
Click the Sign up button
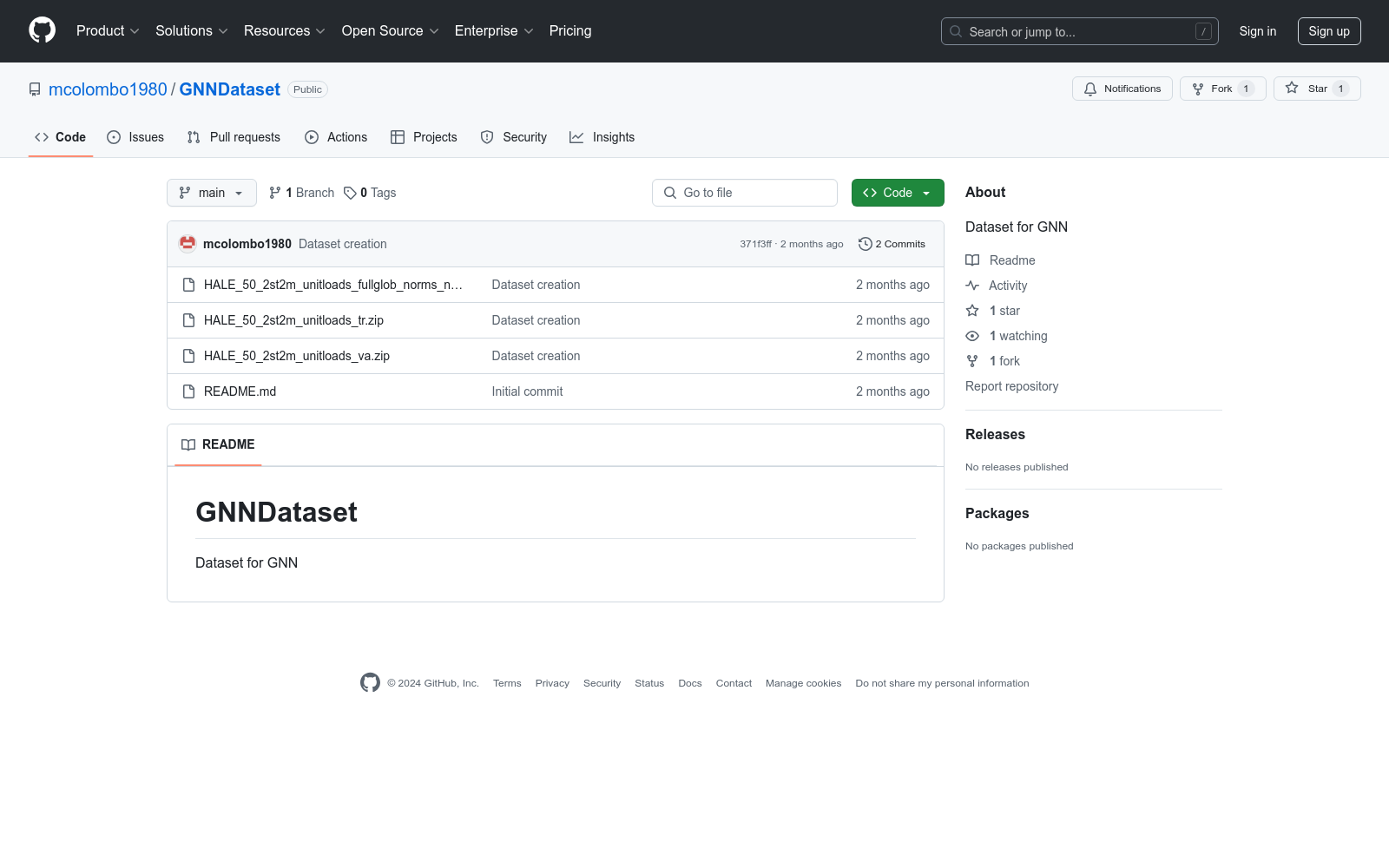tap(1329, 31)
